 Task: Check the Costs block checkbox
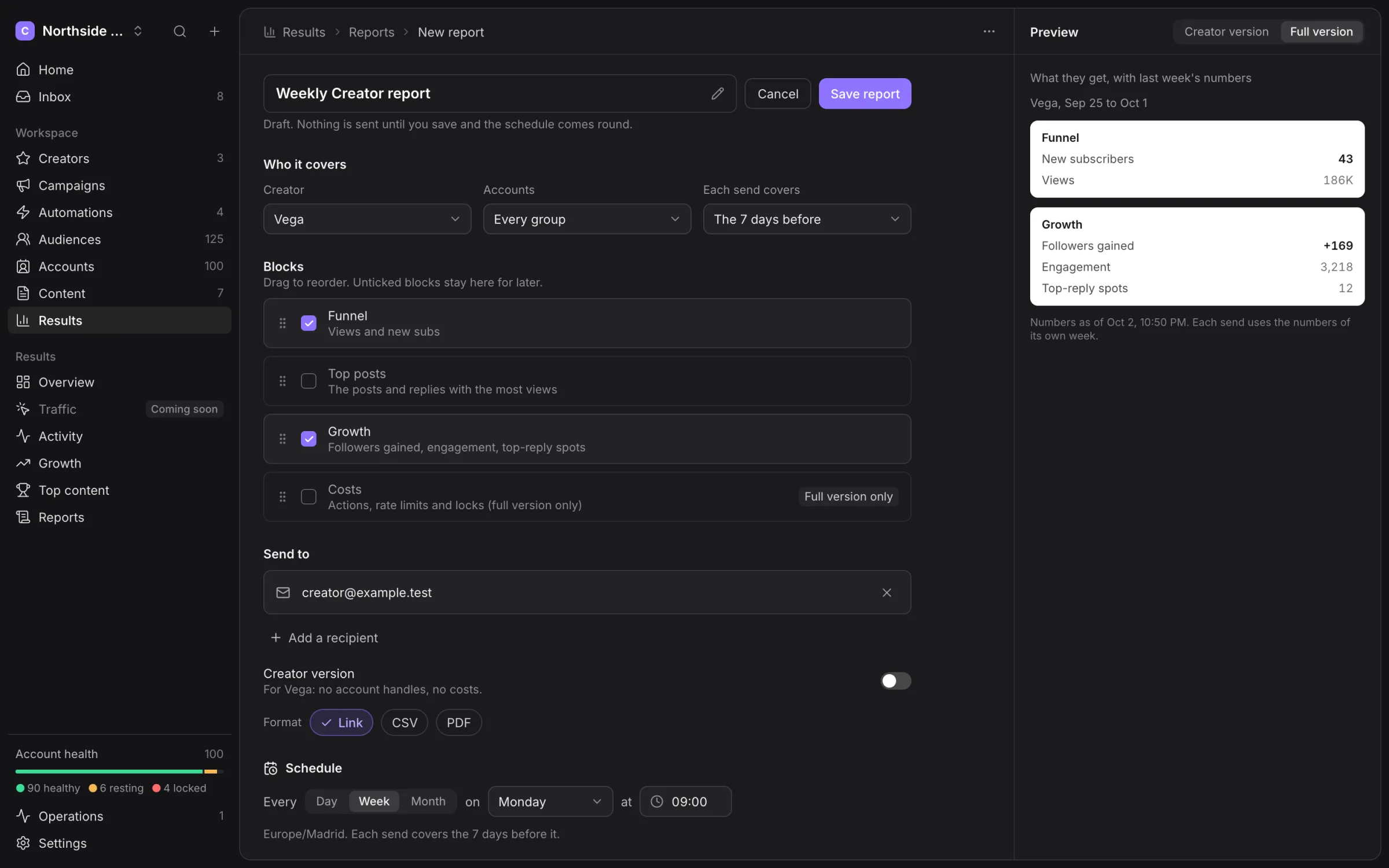[308, 496]
